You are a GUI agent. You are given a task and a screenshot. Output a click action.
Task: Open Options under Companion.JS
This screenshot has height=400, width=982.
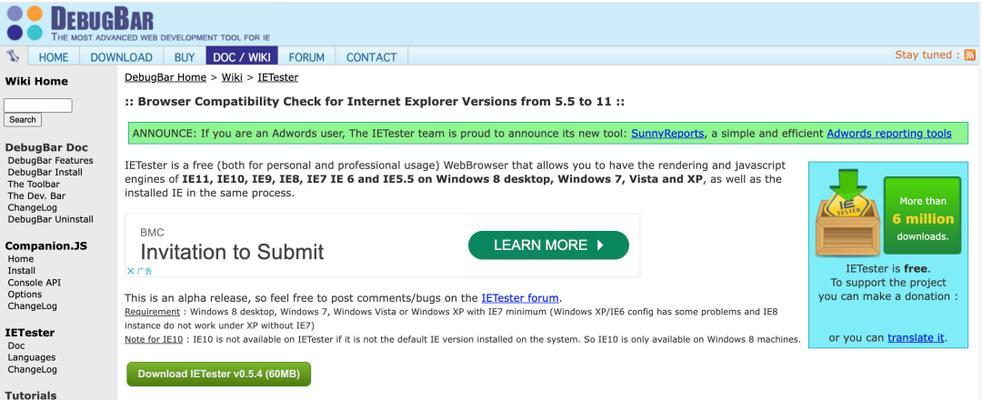point(24,294)
